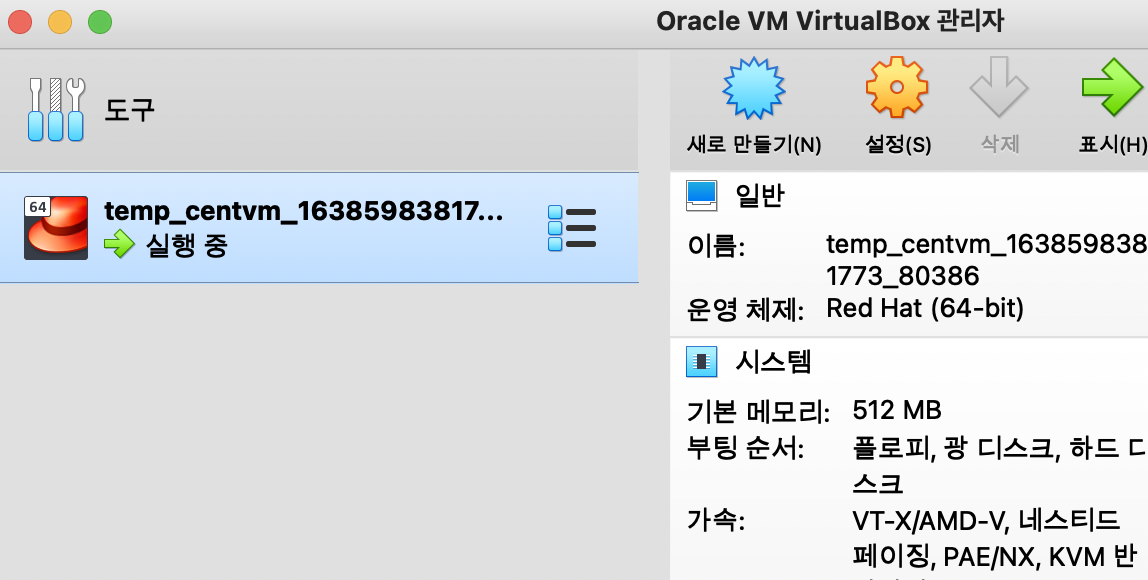The width and height of the screenshot is (1148, 580).
Task: Click the name value ending 1773_80386
Action: 986,260
